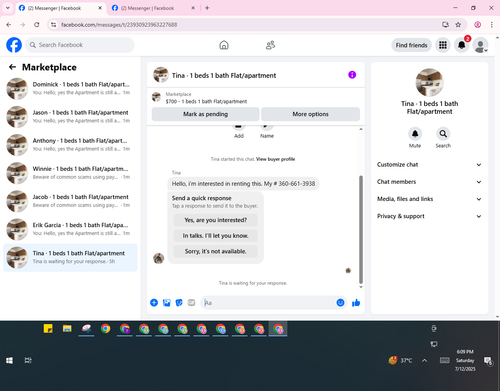
Task: Open View buyer profile link
Action: [x=275, y=159]
